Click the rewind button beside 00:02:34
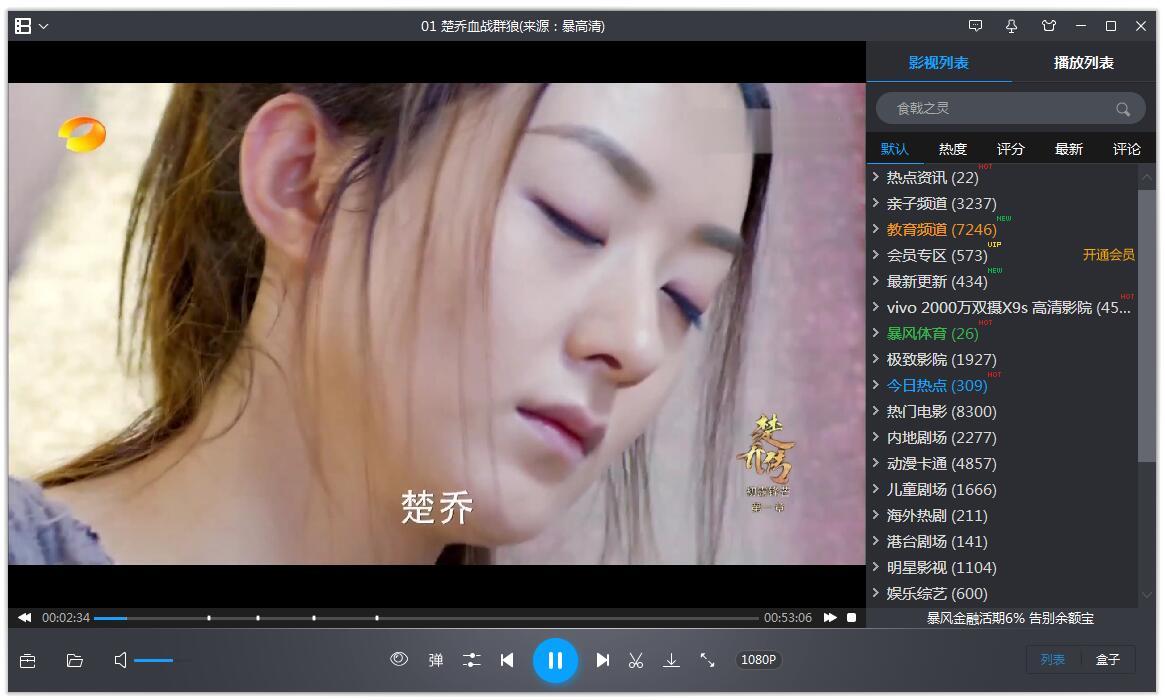Screen dimensions: 1165x700 tap(25, 618)
